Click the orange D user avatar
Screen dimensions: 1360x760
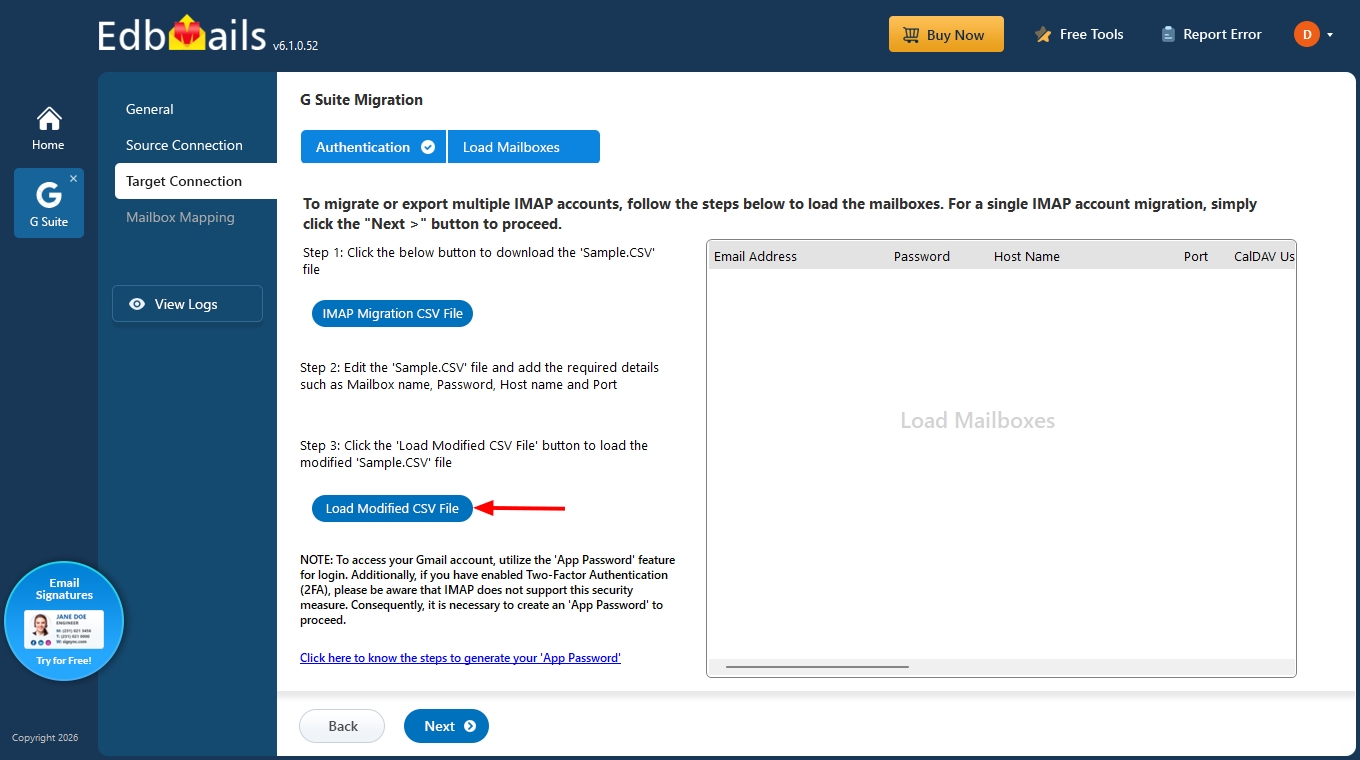(1306, 35)
